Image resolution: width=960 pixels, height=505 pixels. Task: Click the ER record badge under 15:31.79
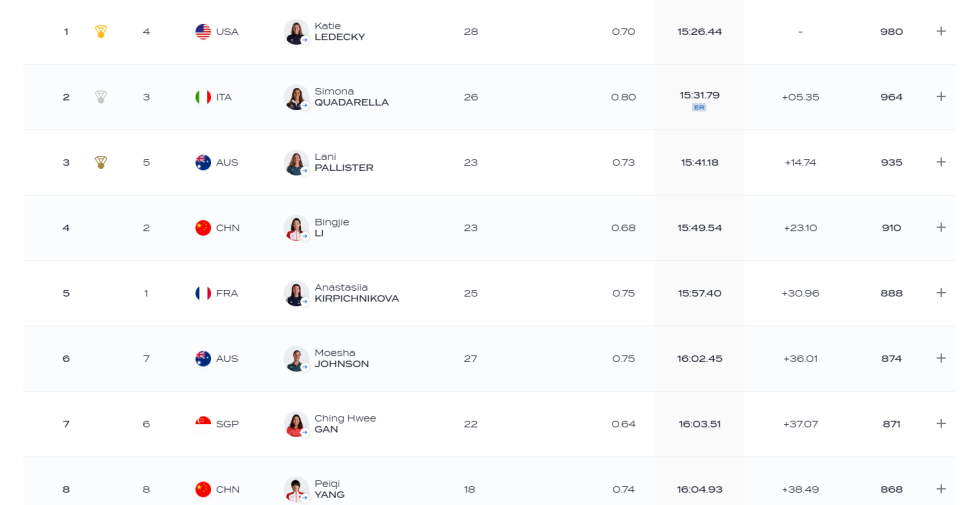click(x=699, y=108)
